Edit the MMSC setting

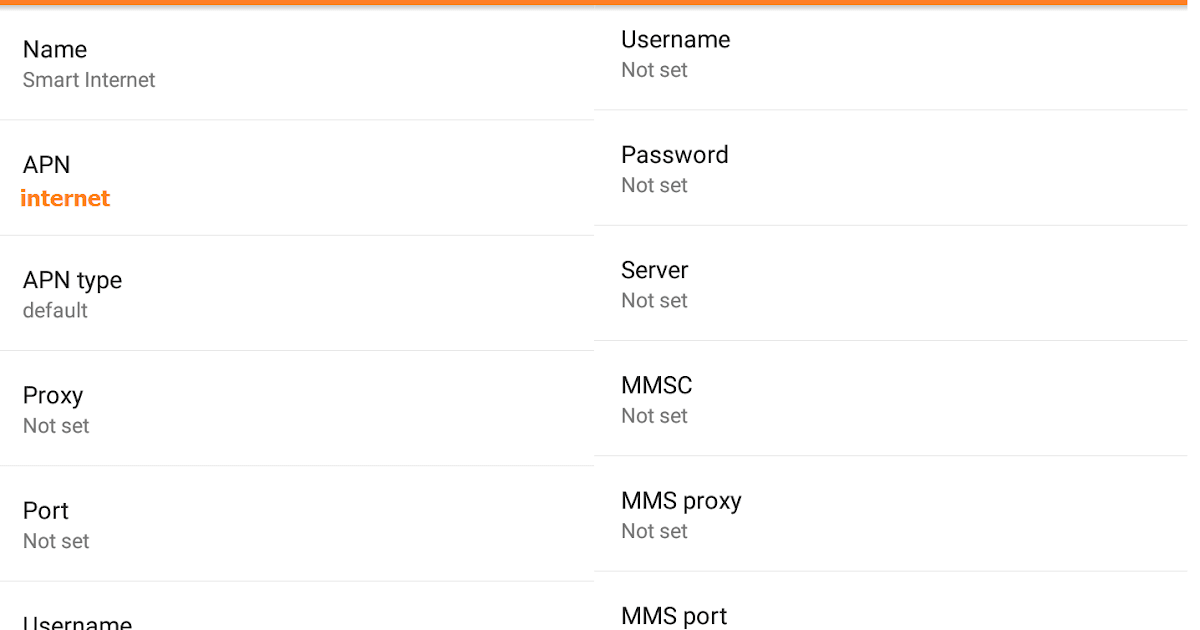pyautogui.click(x=656, y=385)
